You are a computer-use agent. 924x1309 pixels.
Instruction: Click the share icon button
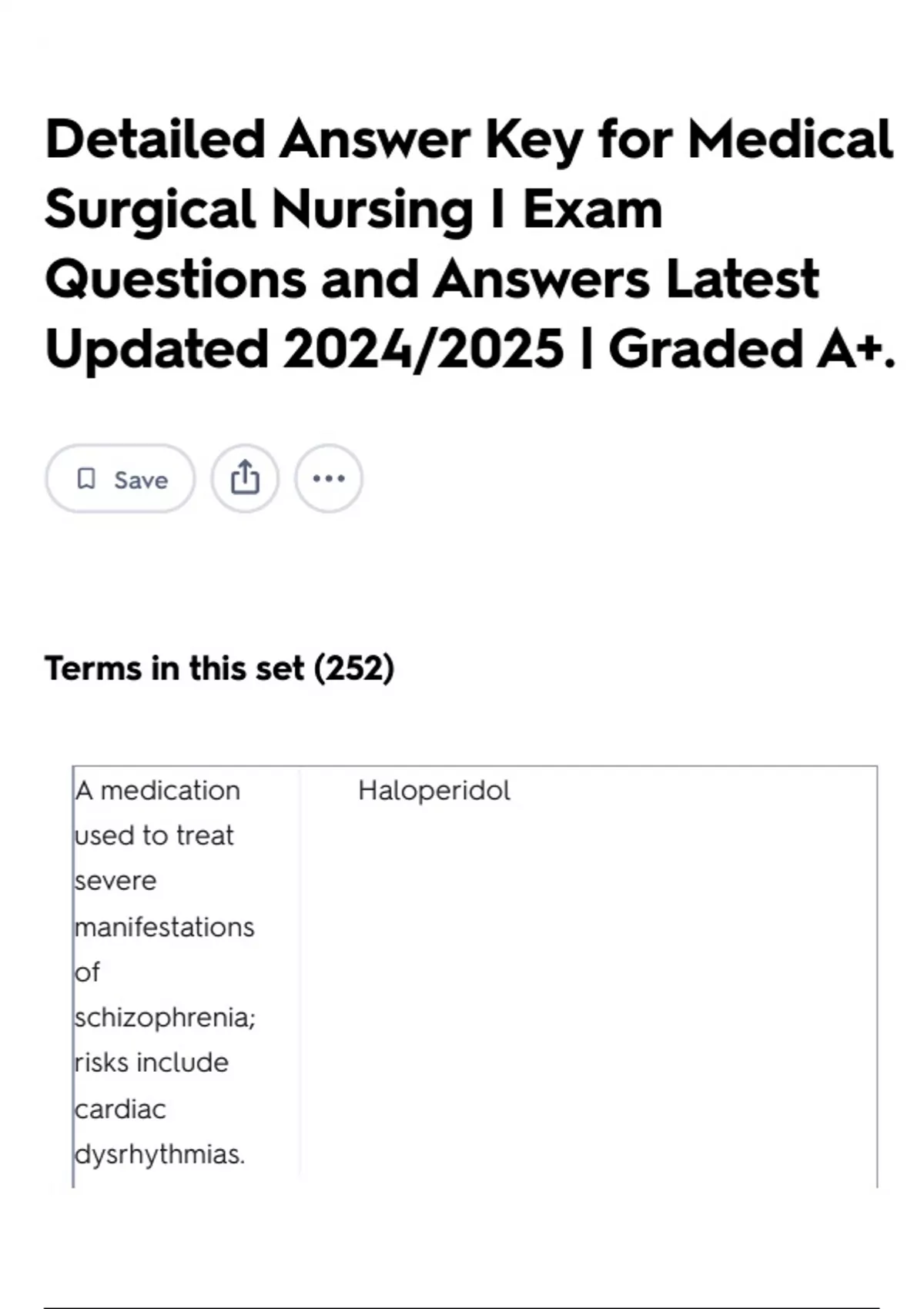(245, 479)
